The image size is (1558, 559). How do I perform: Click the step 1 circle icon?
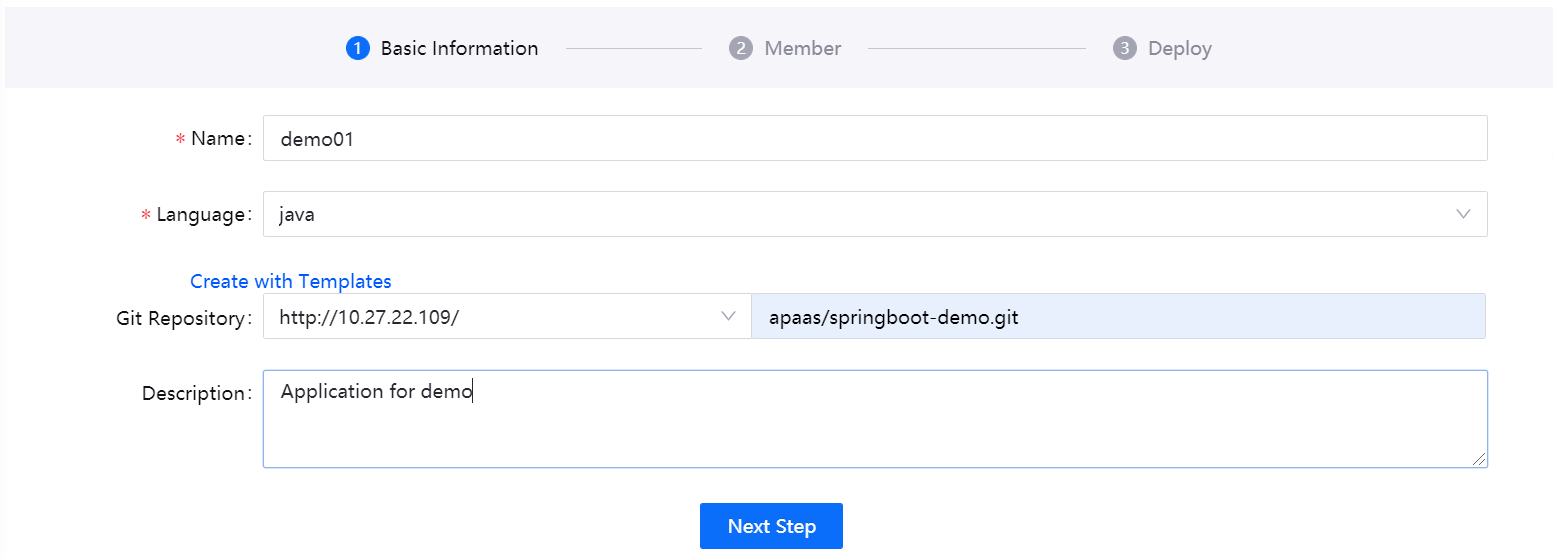(x=358, y=48)
